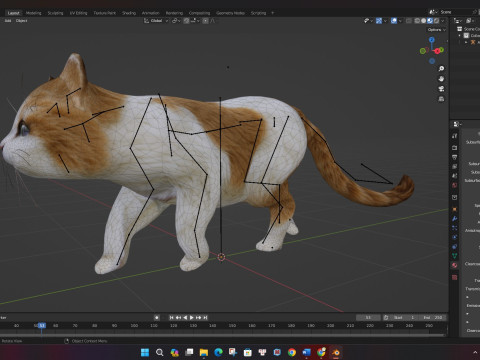Toggle viewport overlays button
The image size is (480, 360).
click(x=394, y=21)
